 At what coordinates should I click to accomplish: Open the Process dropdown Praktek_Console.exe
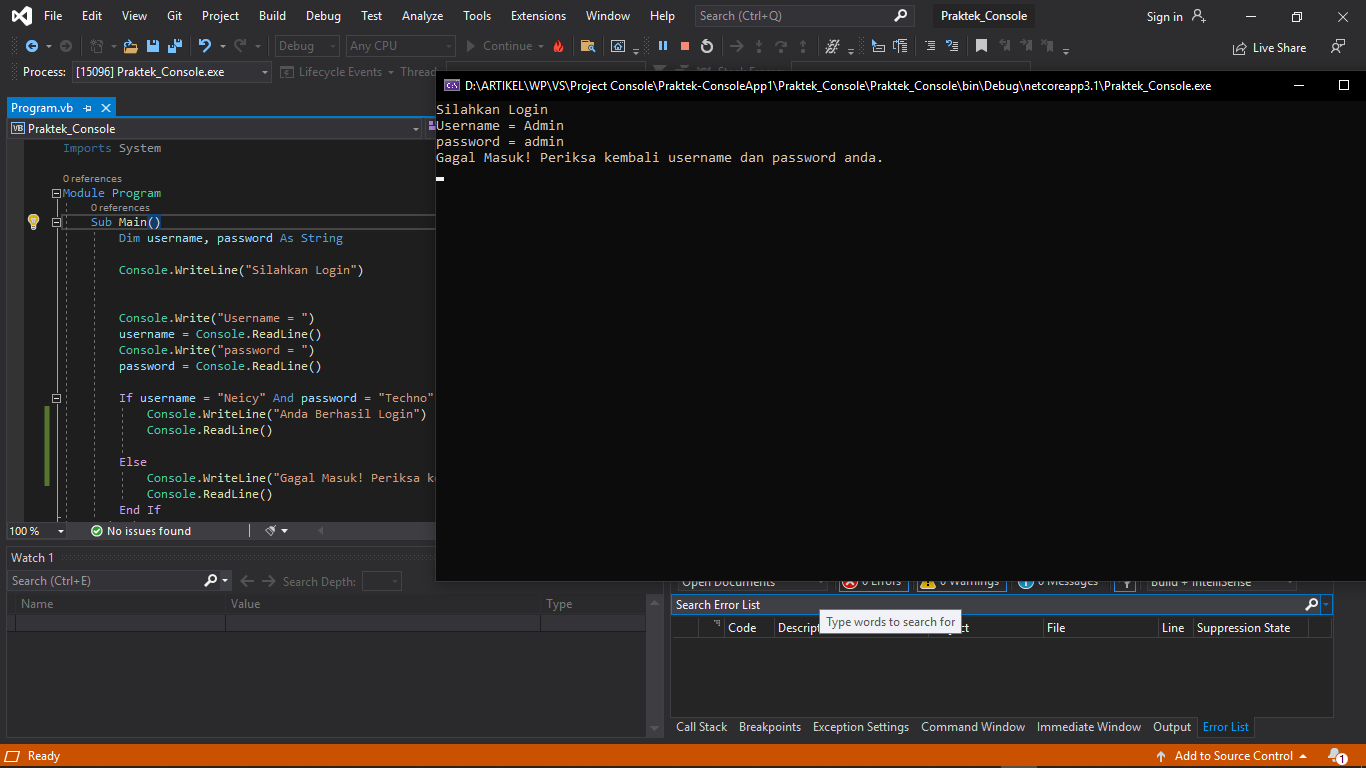(x=171, y=72)
